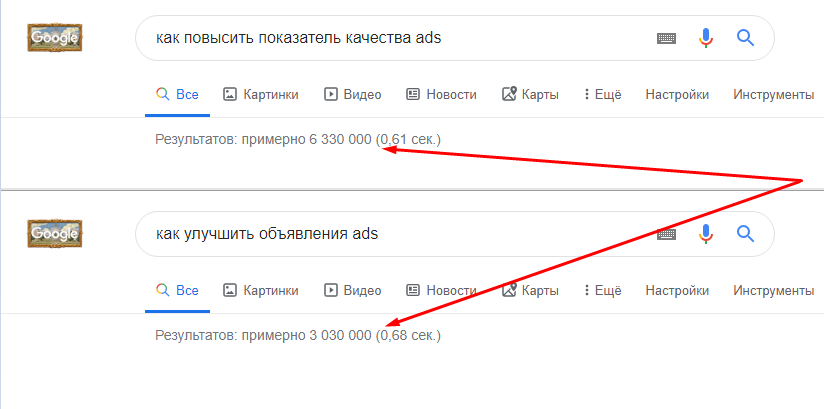Open the 'Картинки' tab in the bottom results page
The height and width of the screenshot is (409, 824).
261,291
